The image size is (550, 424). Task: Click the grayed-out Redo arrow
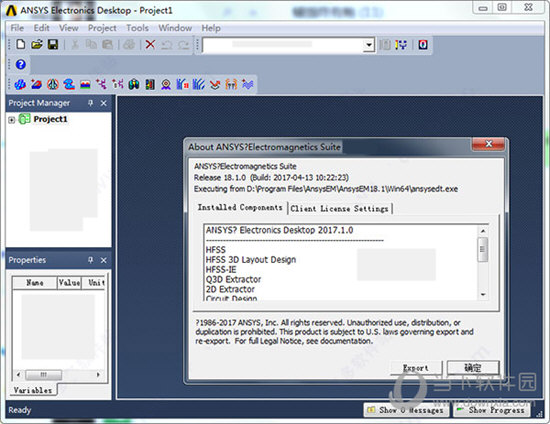[183, 45]
